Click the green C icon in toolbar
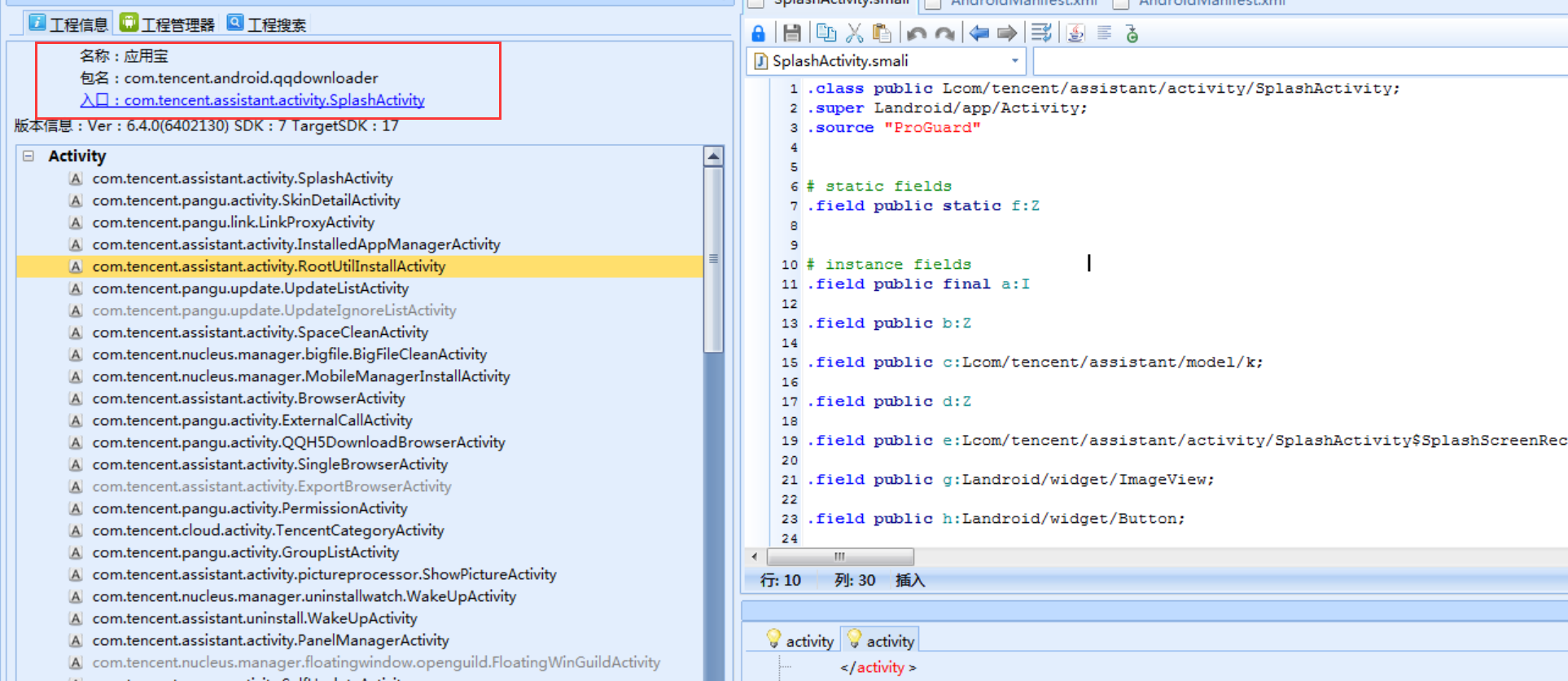 point(1132,33)
